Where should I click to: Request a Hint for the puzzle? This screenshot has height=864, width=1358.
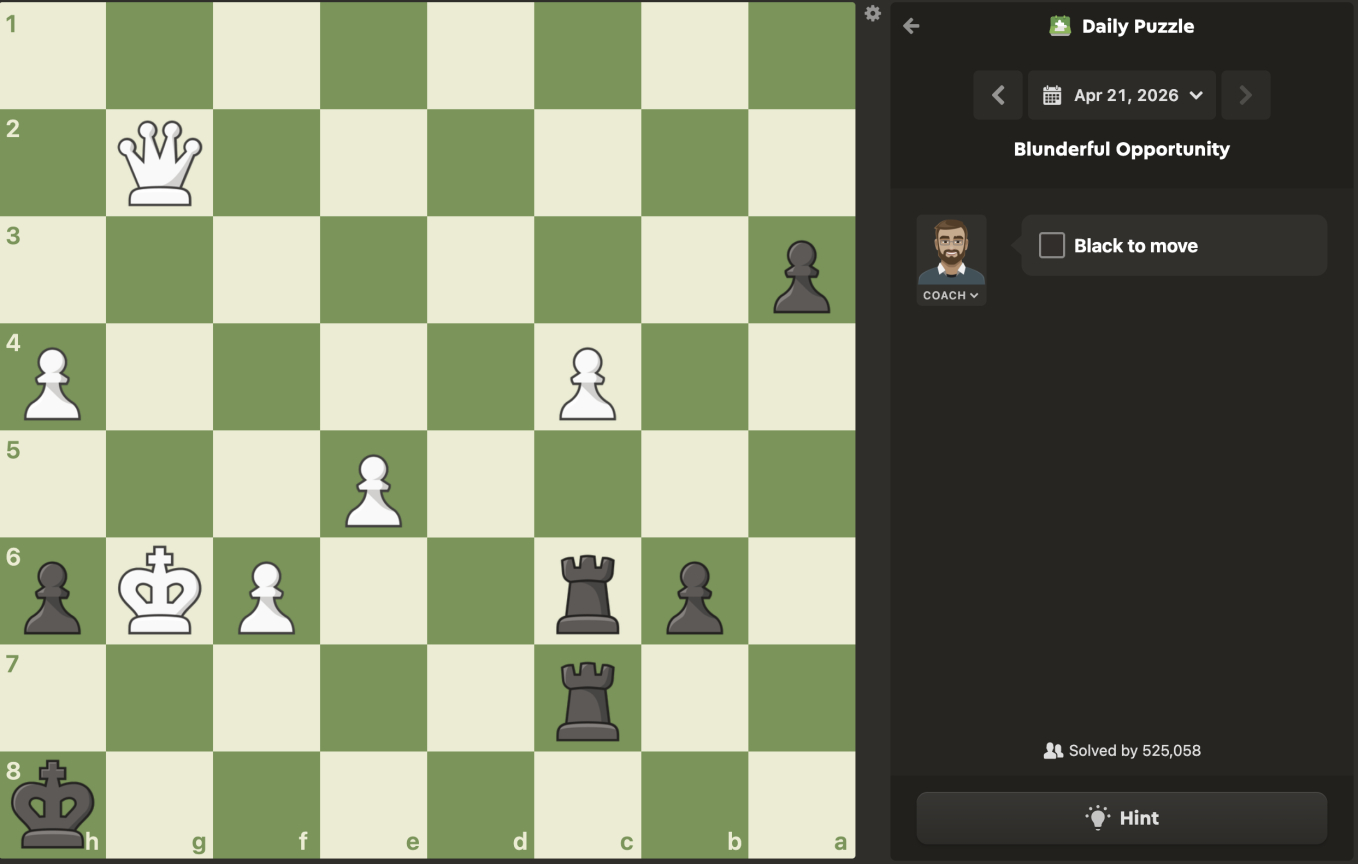tap(1122, 818)
